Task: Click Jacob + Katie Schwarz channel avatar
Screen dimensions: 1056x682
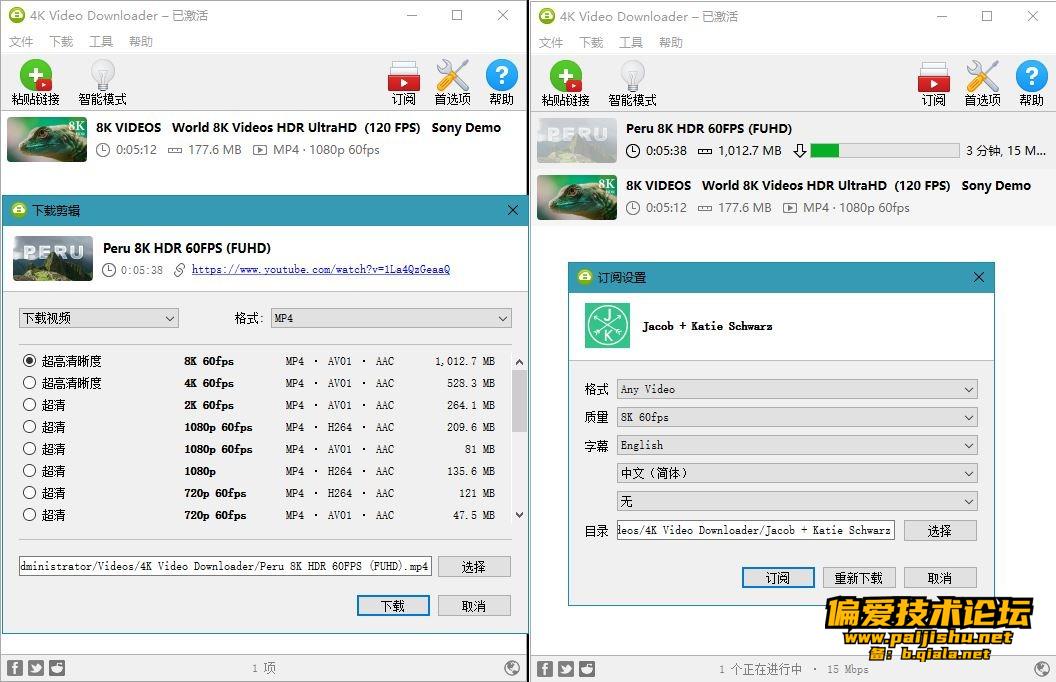Action: pos(607,325)
